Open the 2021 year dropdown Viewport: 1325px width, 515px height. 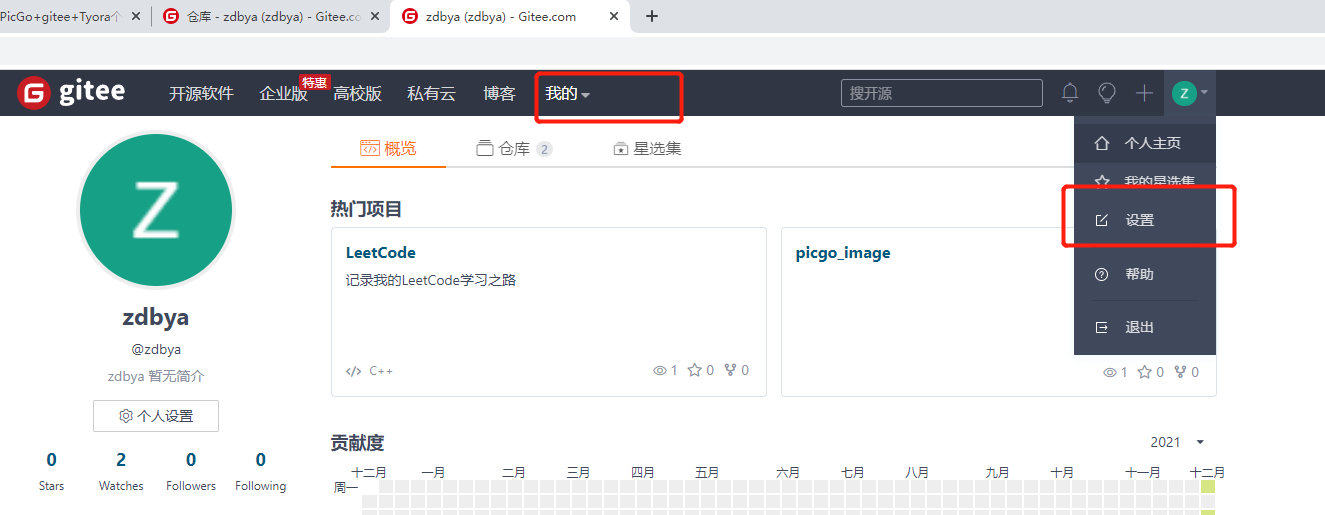coord(1177,442)
